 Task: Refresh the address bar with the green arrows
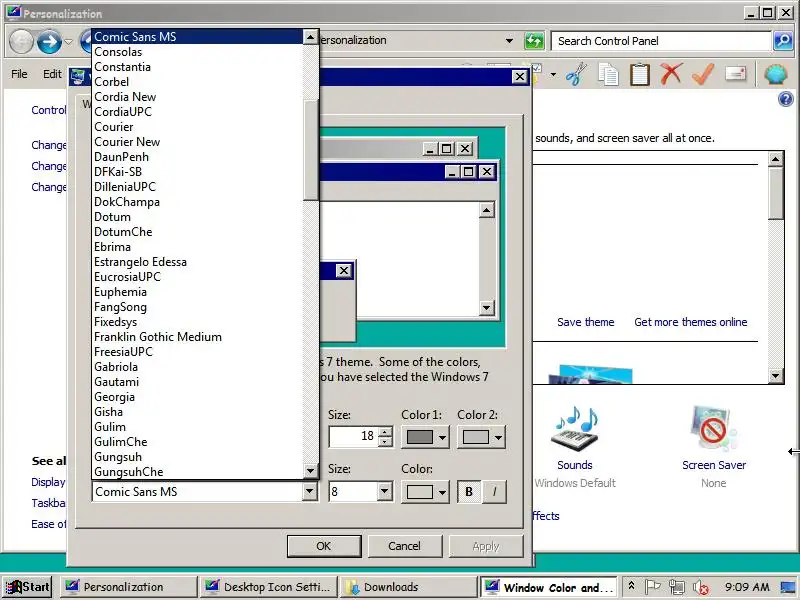[534, 41]
